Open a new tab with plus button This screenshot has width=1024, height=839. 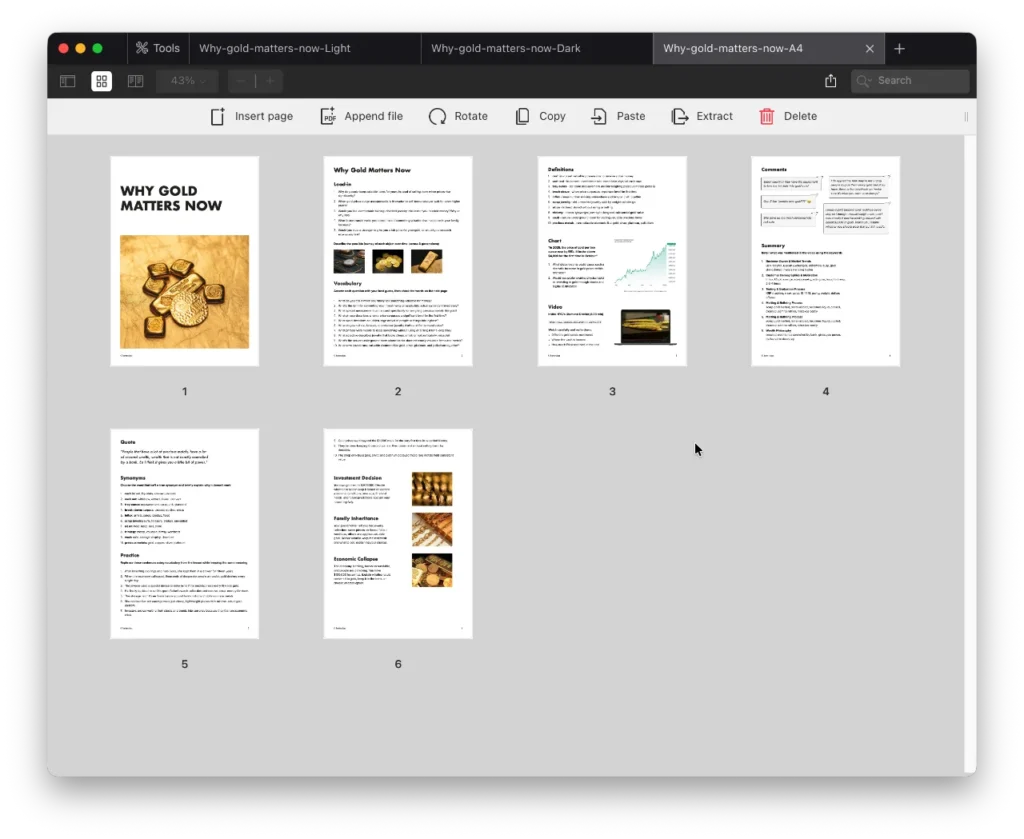(899, 48)
